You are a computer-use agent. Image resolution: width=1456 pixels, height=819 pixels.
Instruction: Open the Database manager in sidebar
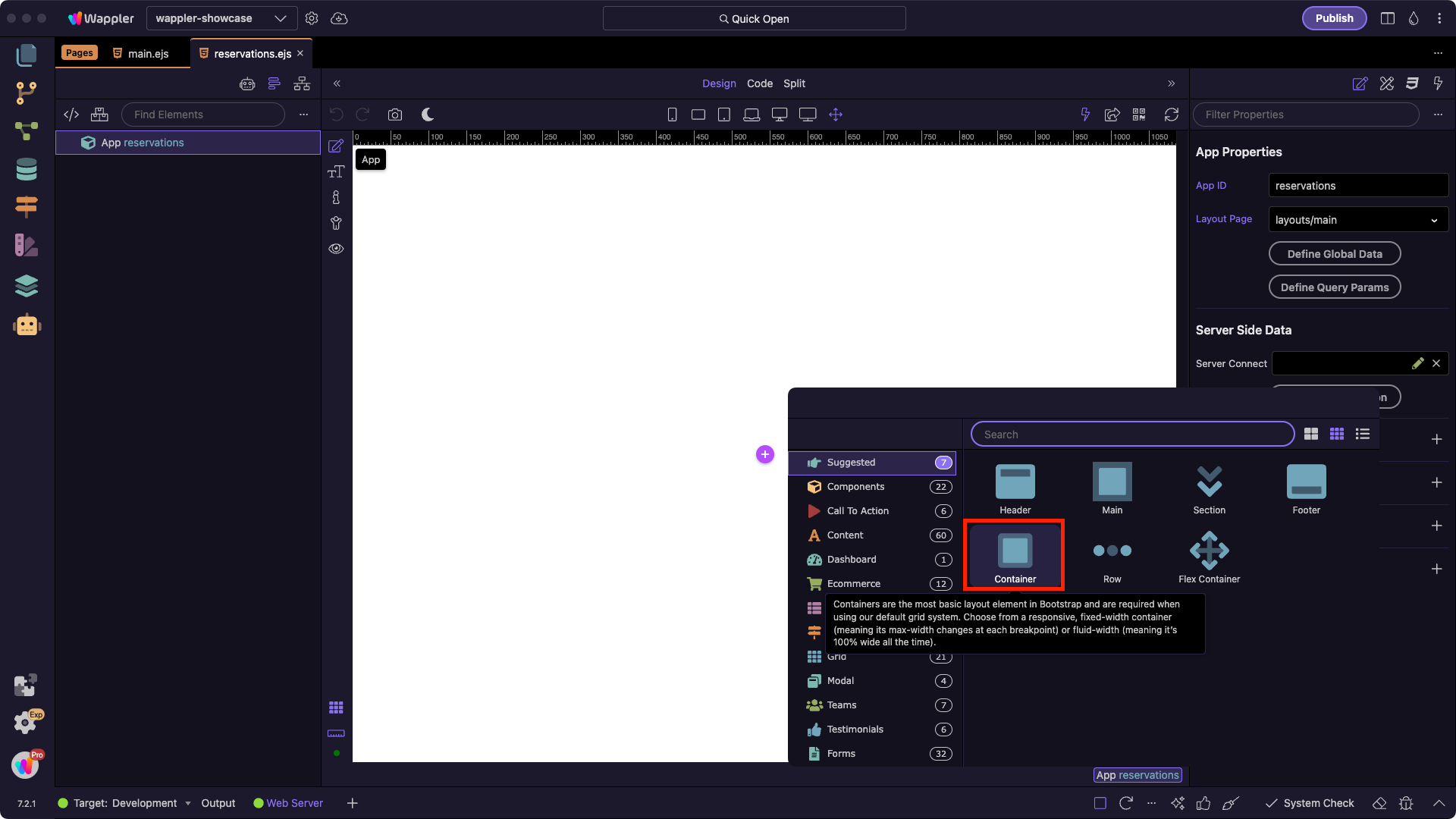point(27,170)
